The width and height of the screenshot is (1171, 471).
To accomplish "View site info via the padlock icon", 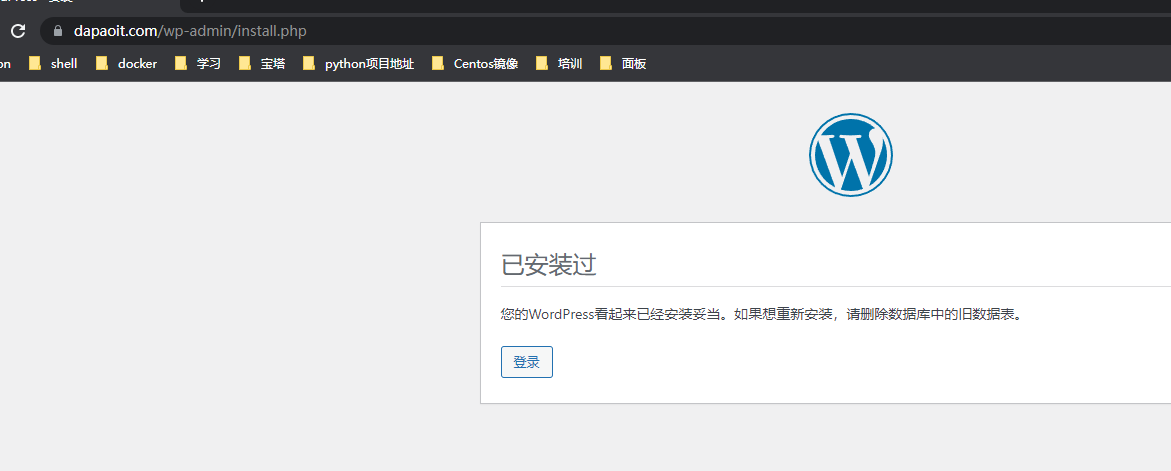I will (x=58, y=31).
